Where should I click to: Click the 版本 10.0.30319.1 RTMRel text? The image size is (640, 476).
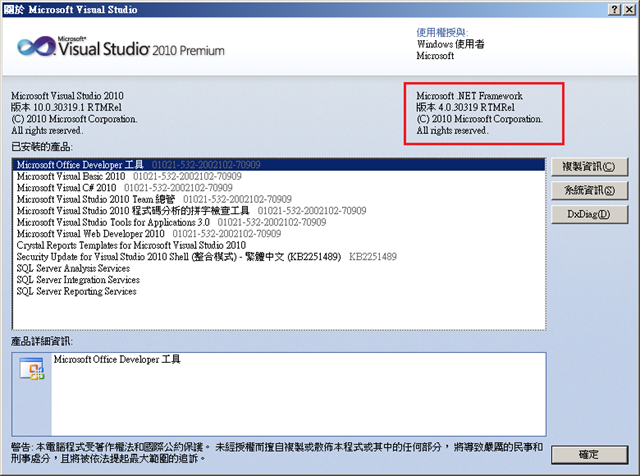pos(66,107)
